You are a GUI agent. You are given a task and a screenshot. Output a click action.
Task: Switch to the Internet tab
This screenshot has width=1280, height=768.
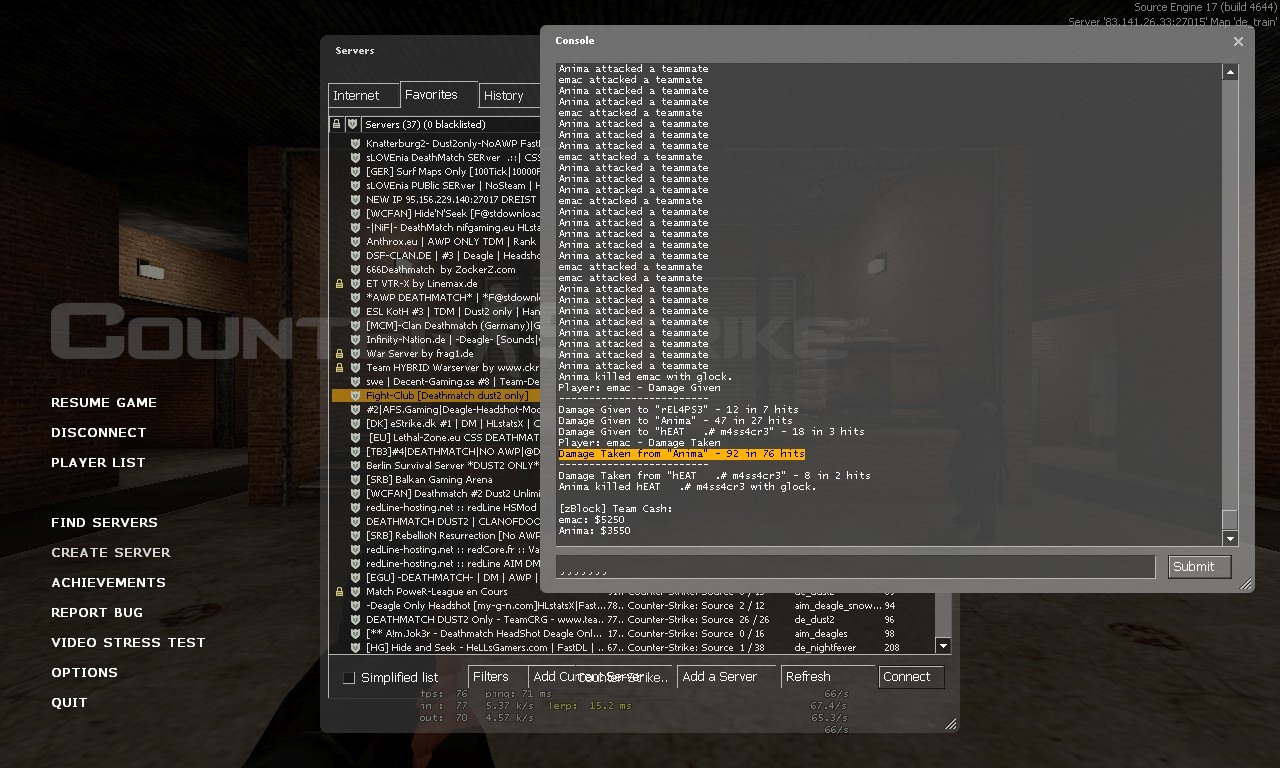364,96
